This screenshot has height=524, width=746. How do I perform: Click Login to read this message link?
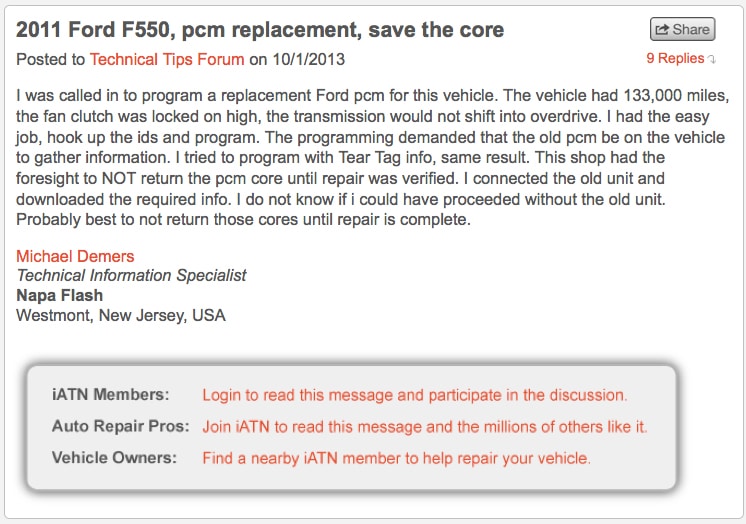click(x=414, y=395)
